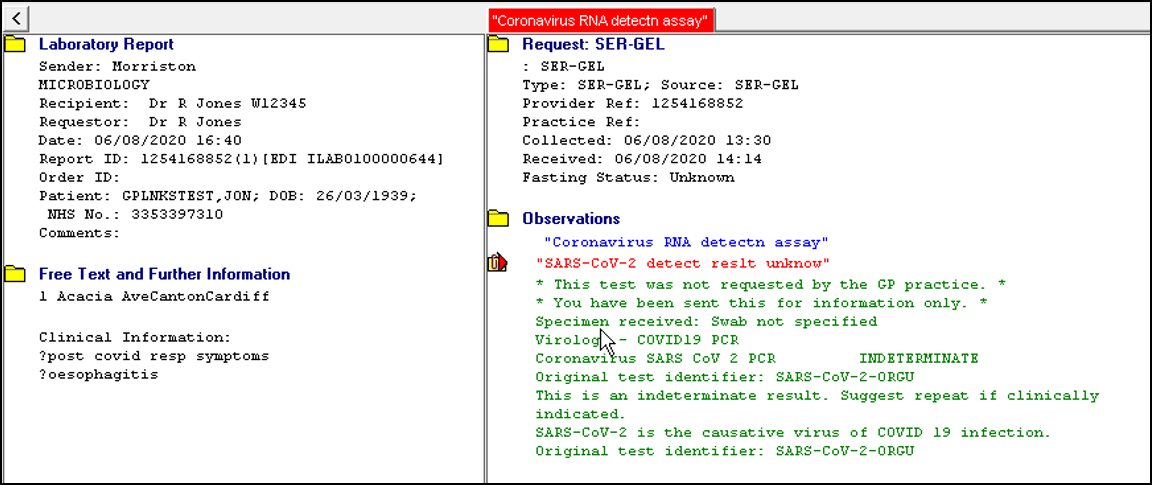Click the Recipient: Dr R Jones W12345 line
The image size is (1152, 485).
click(x=173, y=103)
